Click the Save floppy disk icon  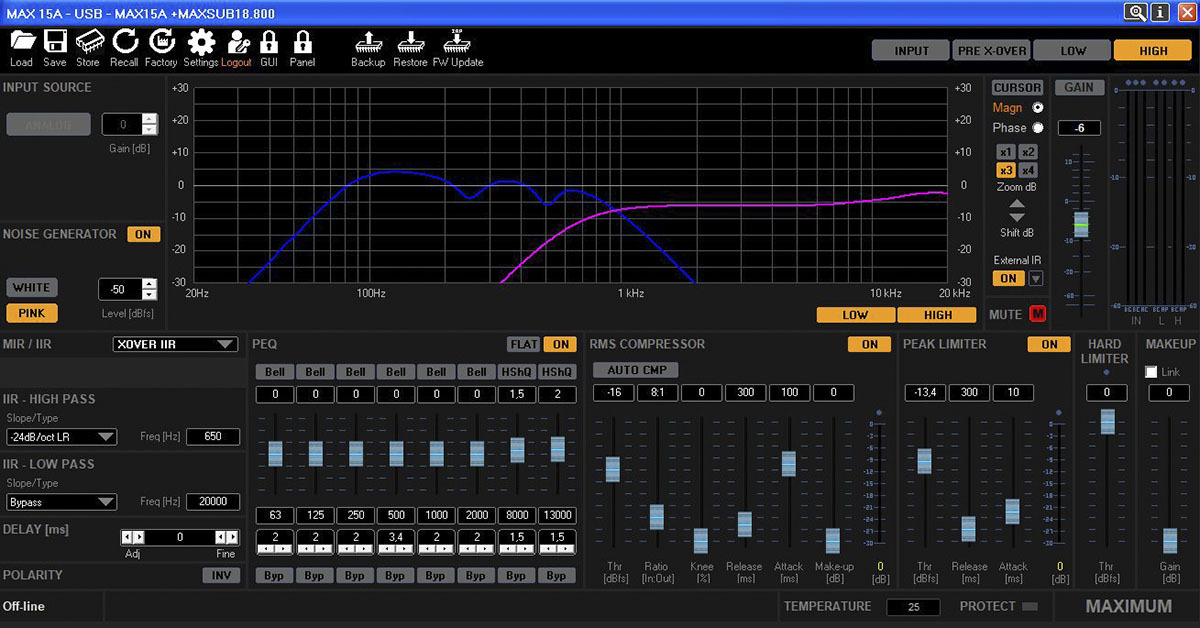pyautogui.click(x=55, y=42)
